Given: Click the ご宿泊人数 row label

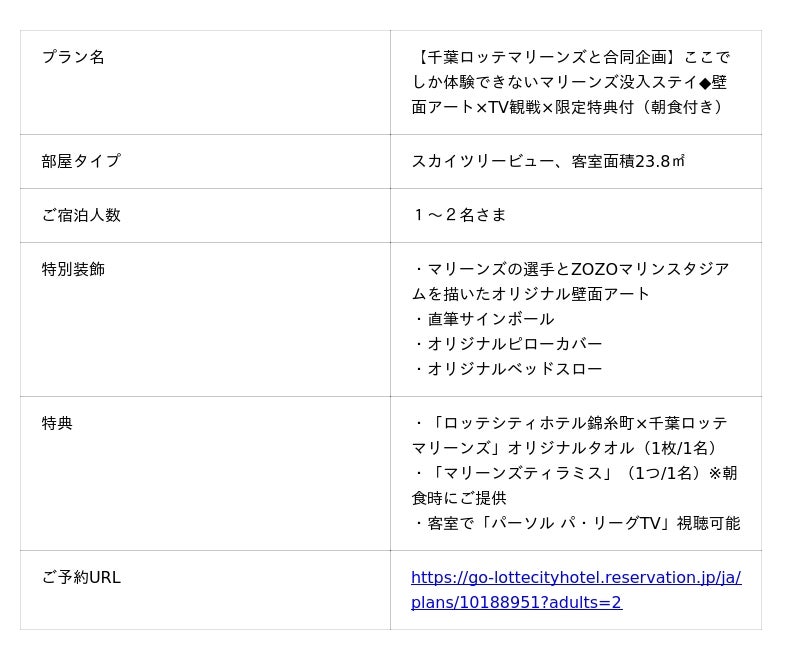Looking at the screenshot, I should 81,215.
